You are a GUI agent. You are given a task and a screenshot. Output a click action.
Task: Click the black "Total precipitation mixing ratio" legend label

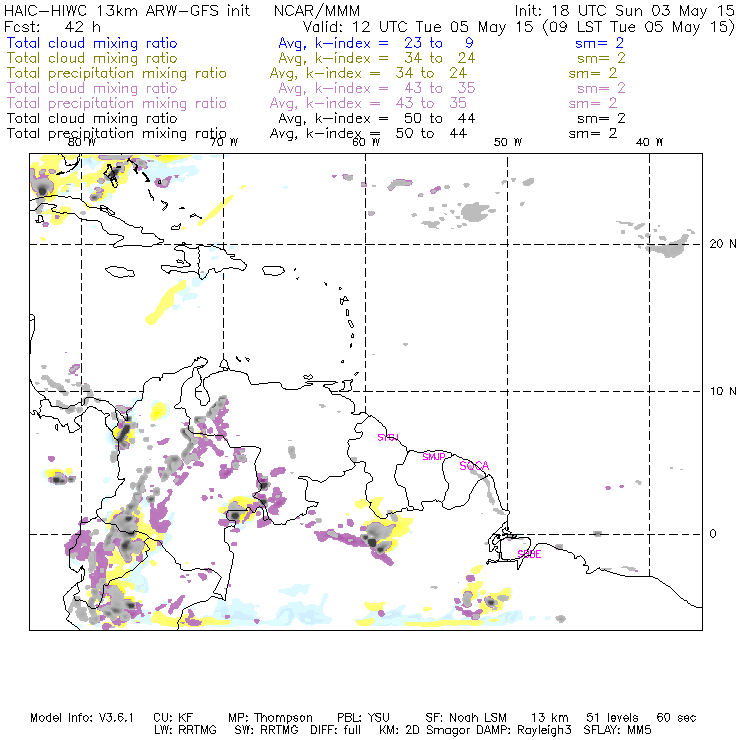coord(117,134)
